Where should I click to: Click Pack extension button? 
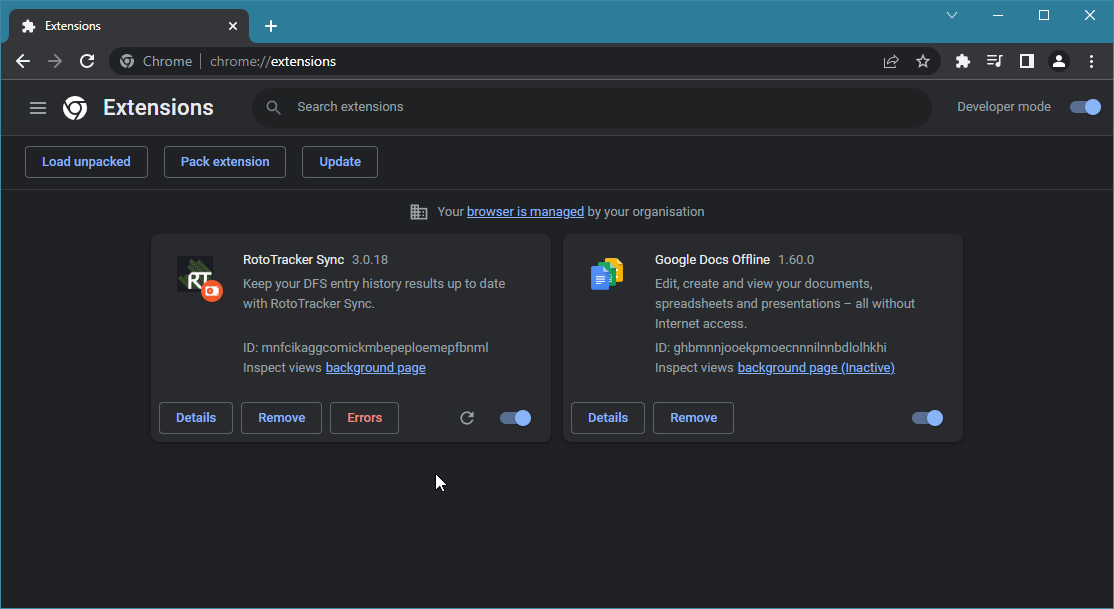point(225,162)
